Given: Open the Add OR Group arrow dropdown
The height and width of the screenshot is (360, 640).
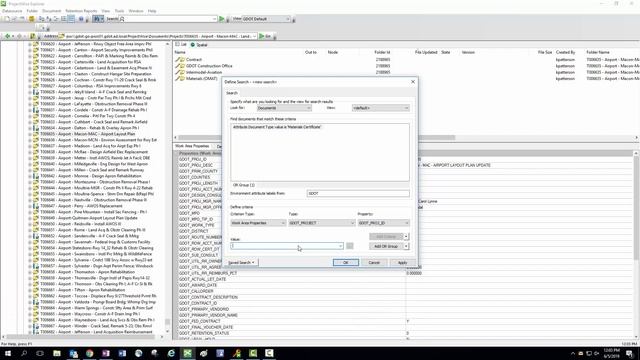Looking at the screenshot, I should (406, 246).
